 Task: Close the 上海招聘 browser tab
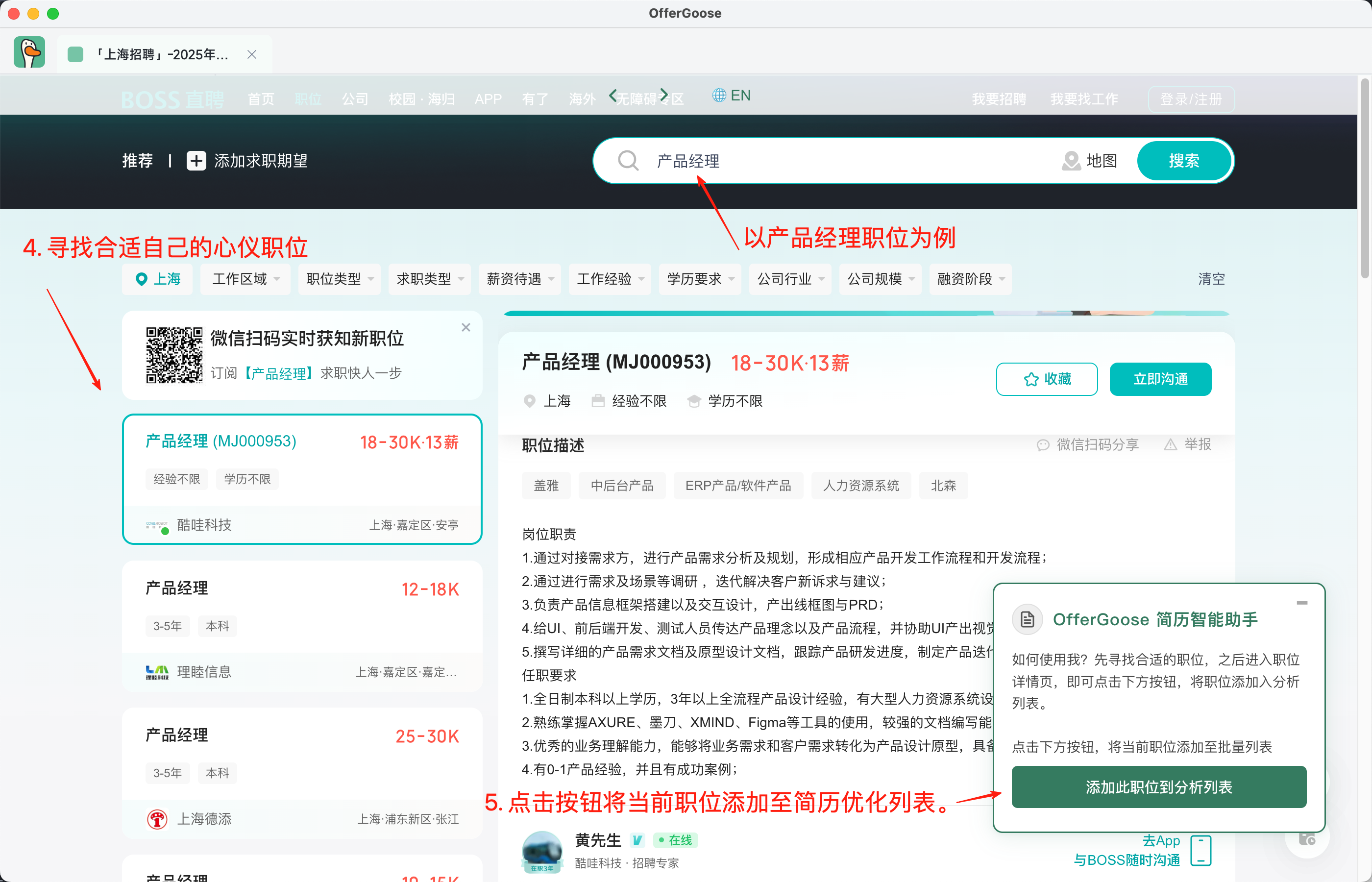pyautogui.click(x=251, y=54)
